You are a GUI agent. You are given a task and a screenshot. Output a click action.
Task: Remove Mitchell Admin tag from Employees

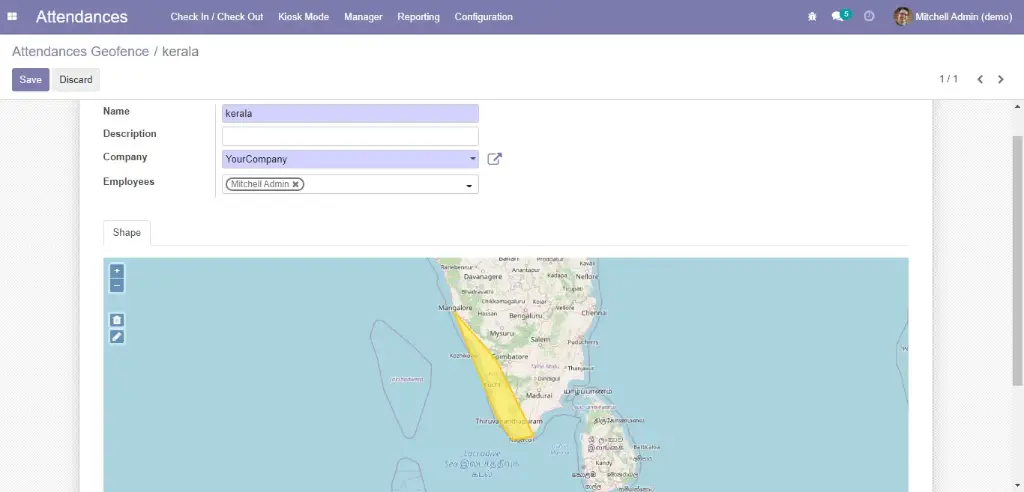pyautogui.click(x=297, y=184)
